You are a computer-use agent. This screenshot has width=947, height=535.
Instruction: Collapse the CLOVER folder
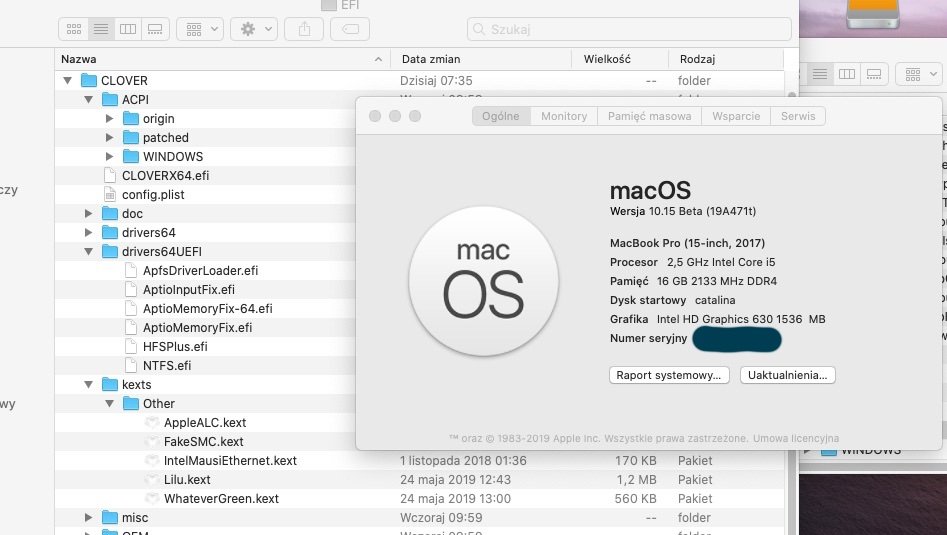(x=68, y=80)
